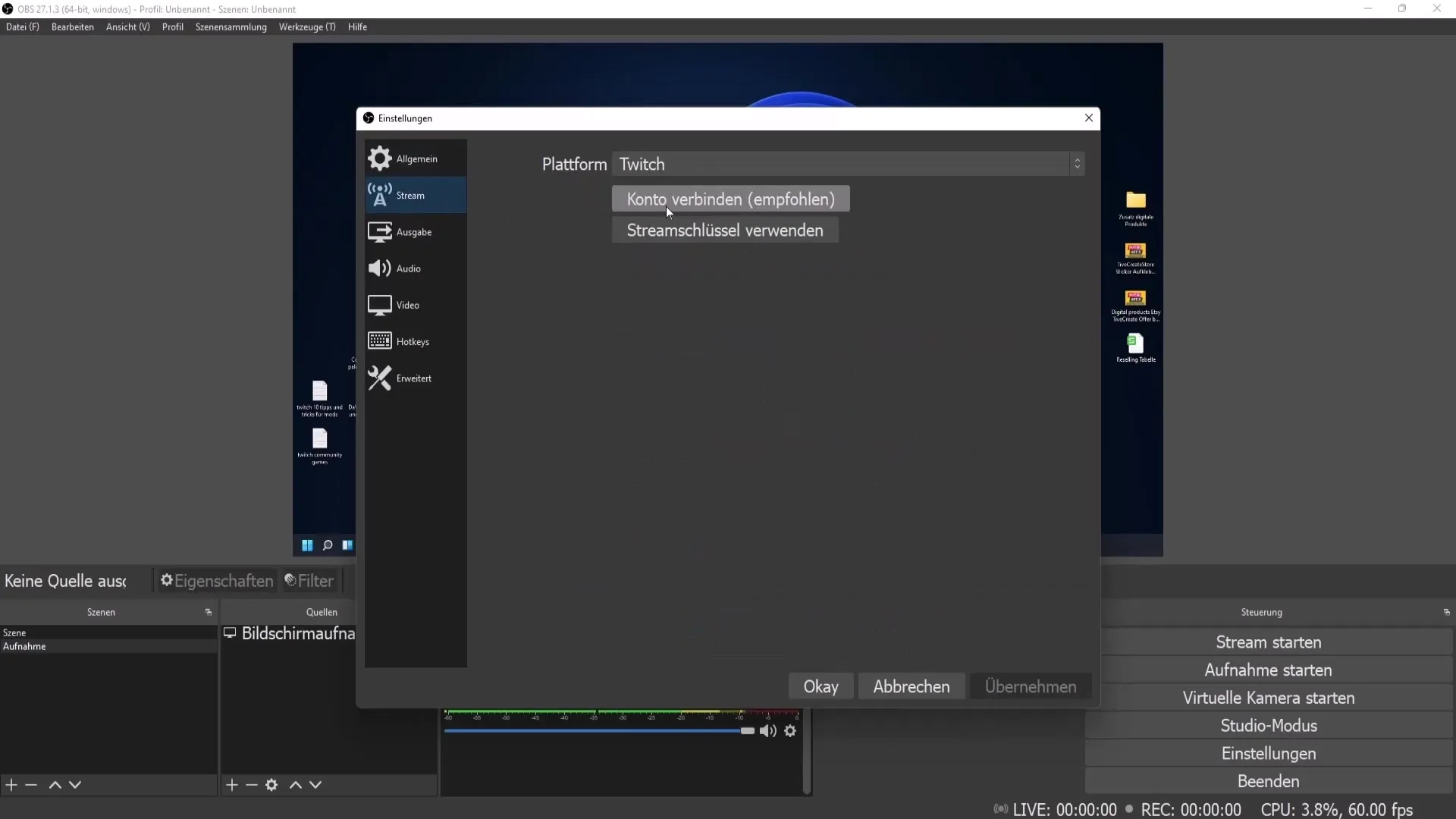Viewport: 1456px width, 819px height.
Task: Add a new source with plus icon
Action: coord(232,785)
